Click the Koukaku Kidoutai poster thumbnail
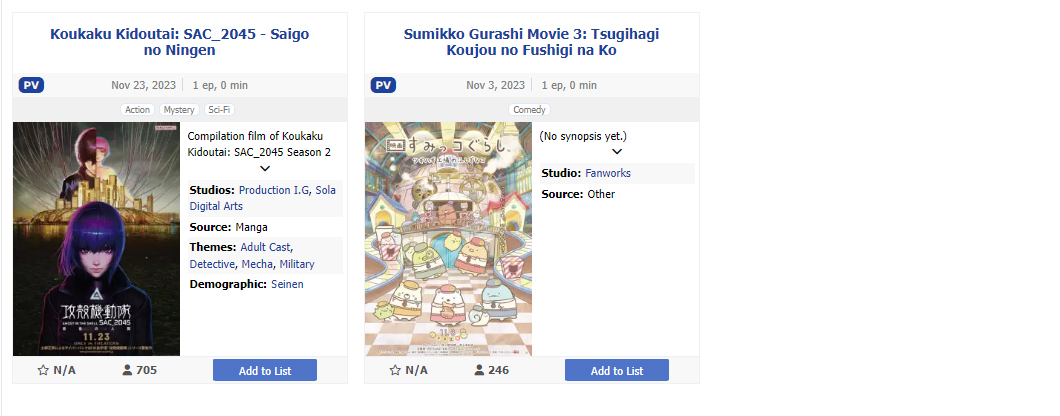The image size is (1060, 416). pyautogui.click(x=96, y=239)
